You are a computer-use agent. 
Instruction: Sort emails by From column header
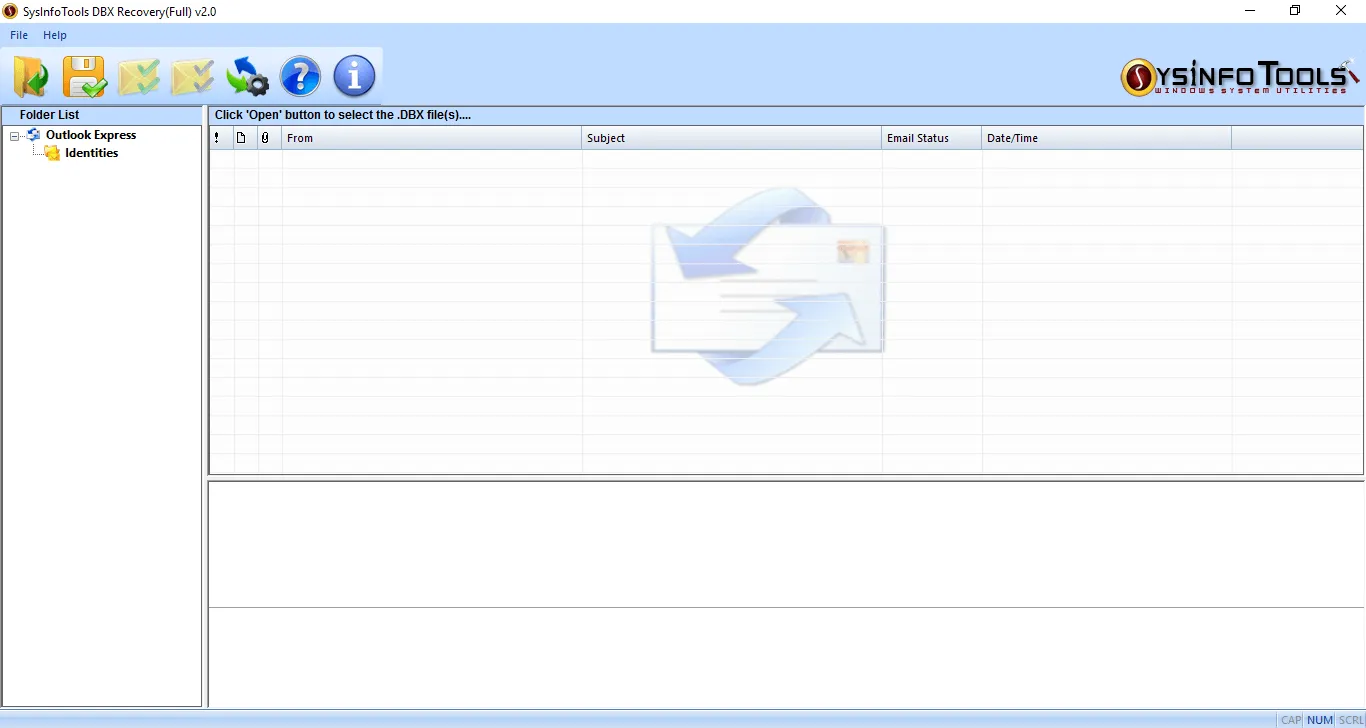point(432,138)
